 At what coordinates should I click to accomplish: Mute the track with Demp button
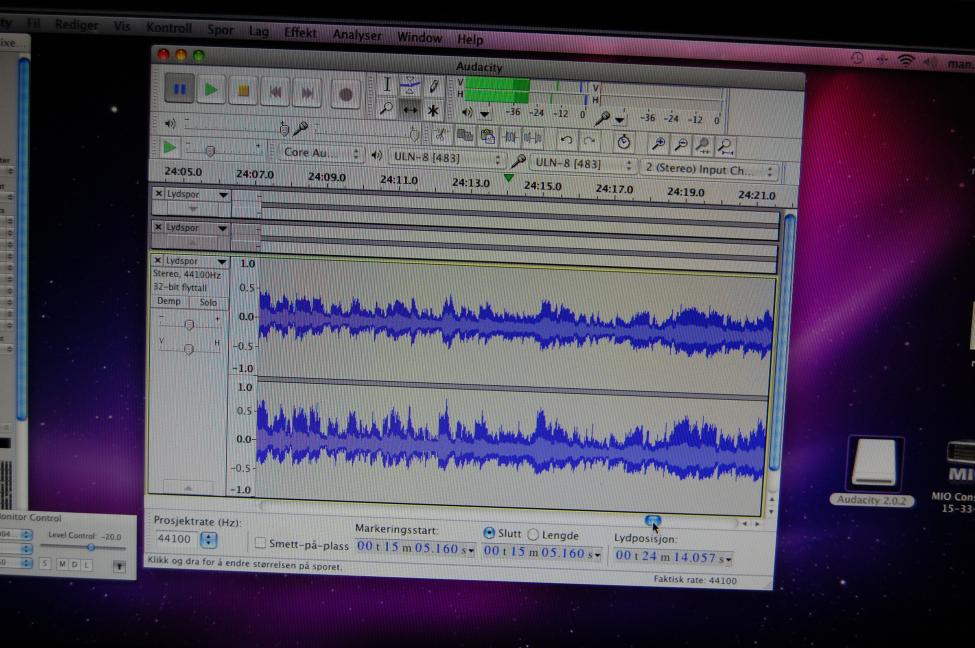169,301
